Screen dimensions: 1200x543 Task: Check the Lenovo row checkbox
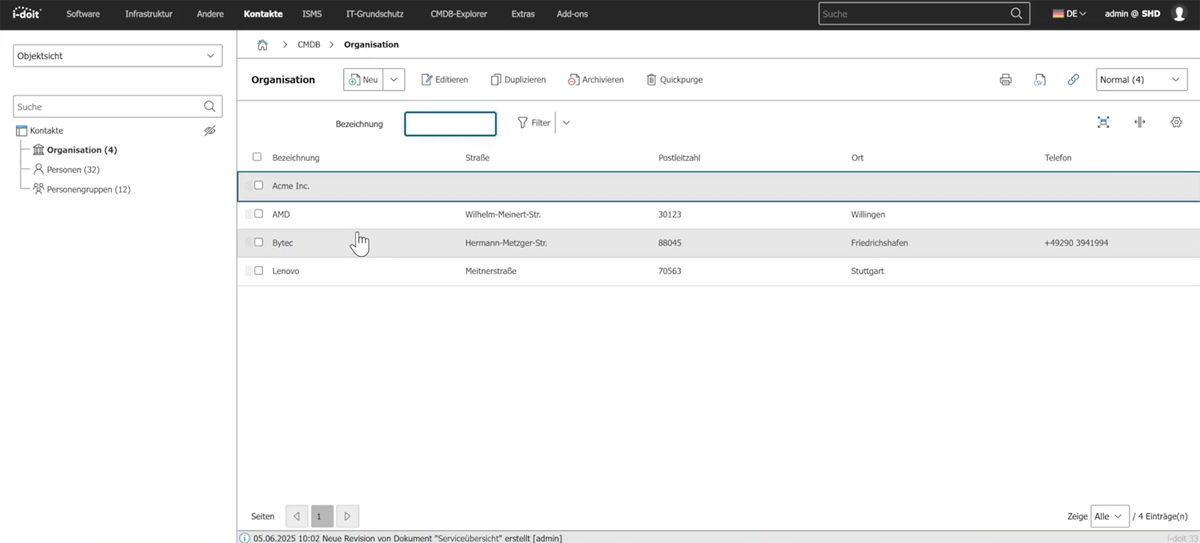click(x=259, y=271)
